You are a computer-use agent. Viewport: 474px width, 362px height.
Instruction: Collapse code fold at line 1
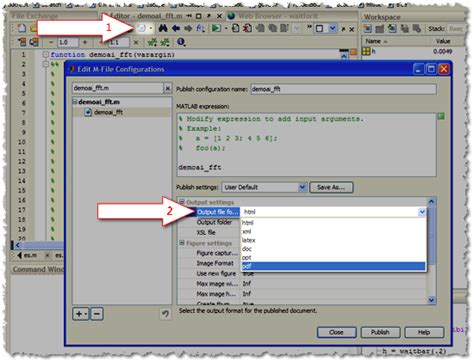[x=46, y=54]
